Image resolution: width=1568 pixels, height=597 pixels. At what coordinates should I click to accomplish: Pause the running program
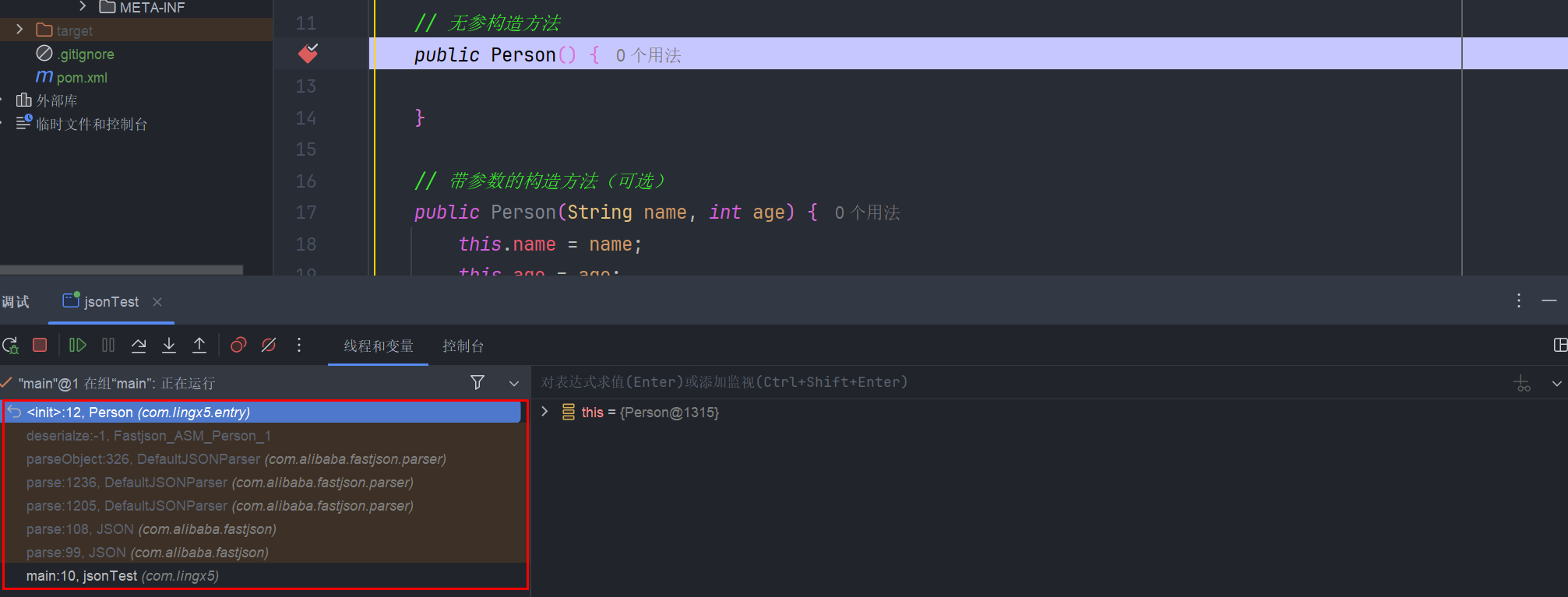[108, 345]
